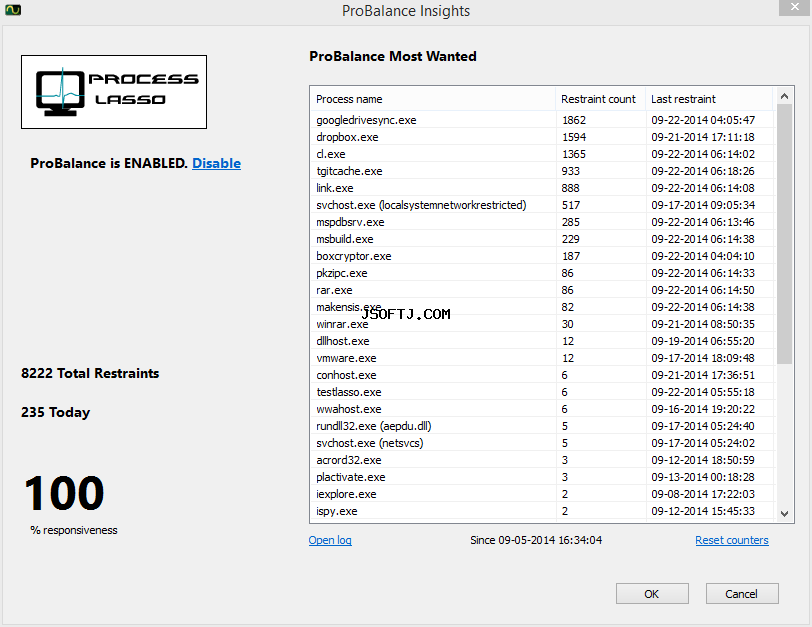Select the googledrivesync.exe row
The image size is (812, 627).
click(x=542, y=120)
